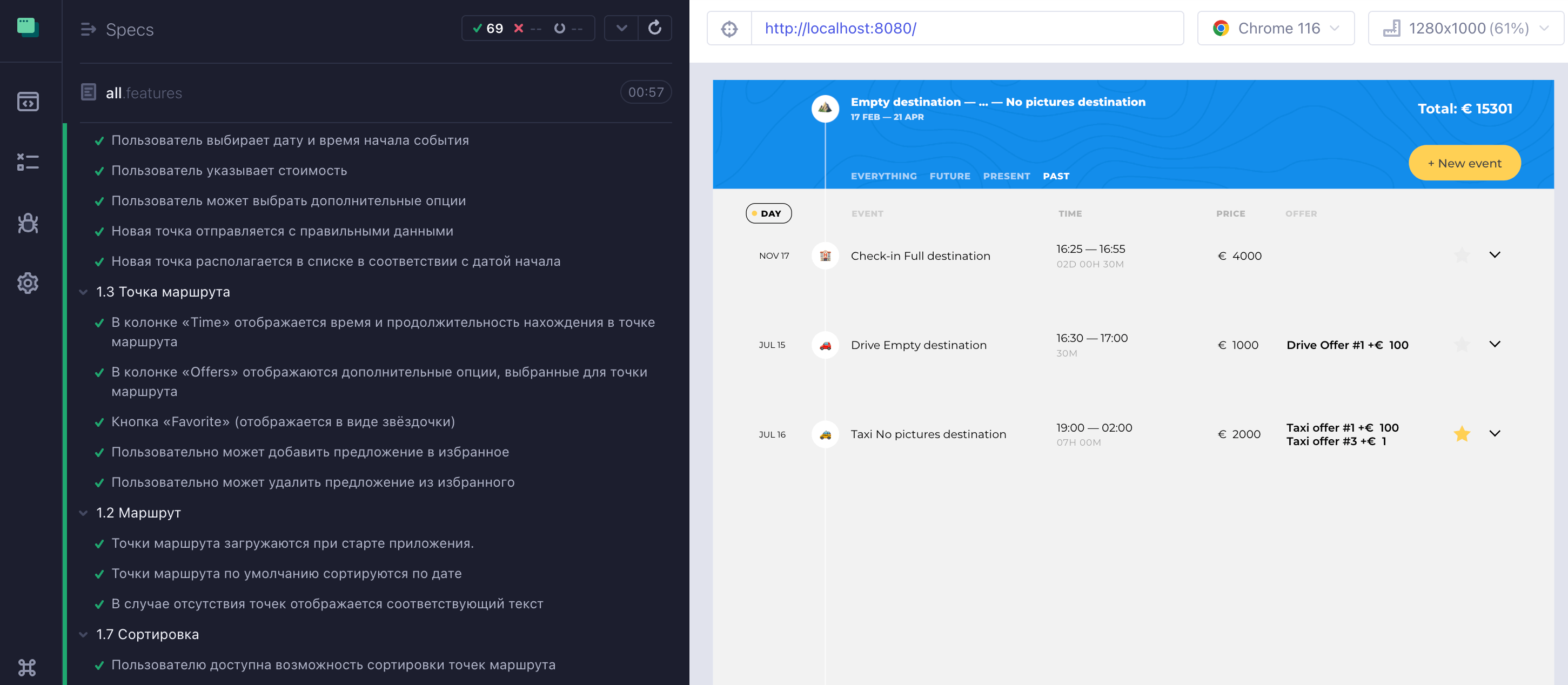1568x685 pixels.
Task: Toggle favorite star on Check-in Full destination
Action: tap(1462, 256)
